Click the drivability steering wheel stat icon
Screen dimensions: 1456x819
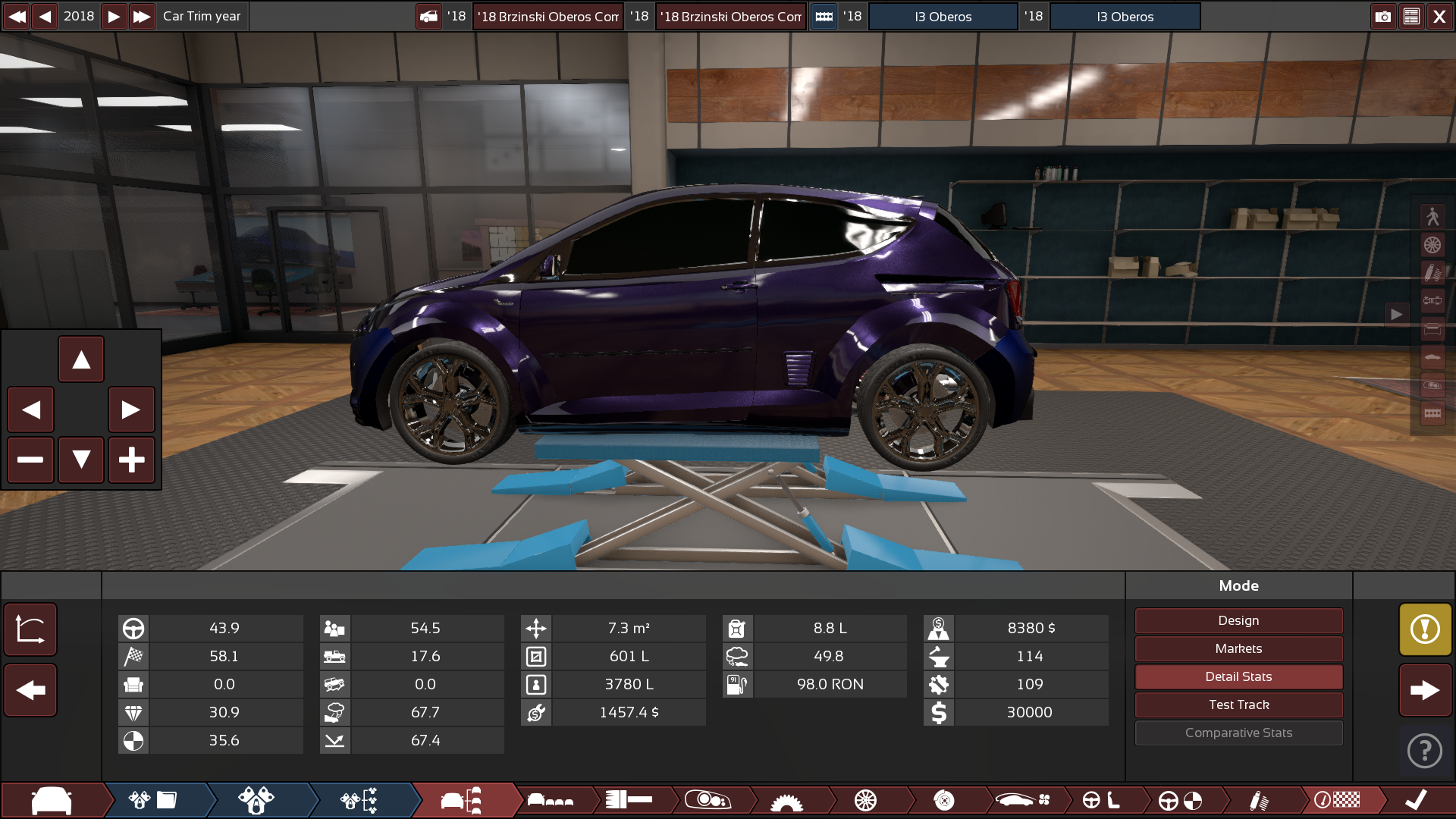click(x=133, y=629)
